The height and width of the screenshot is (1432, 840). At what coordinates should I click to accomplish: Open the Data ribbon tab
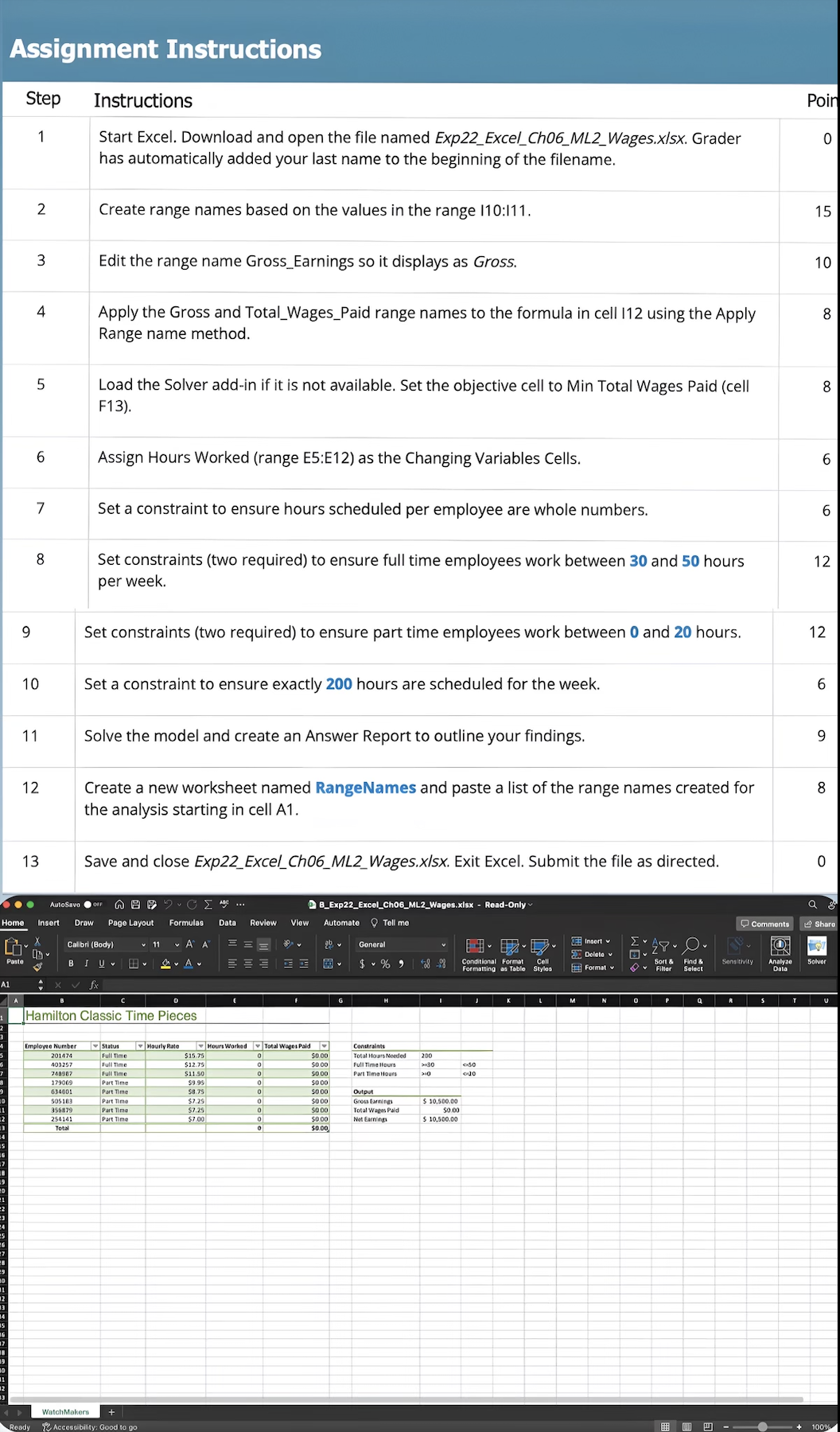pyautogui.click(x=227, y=923)
